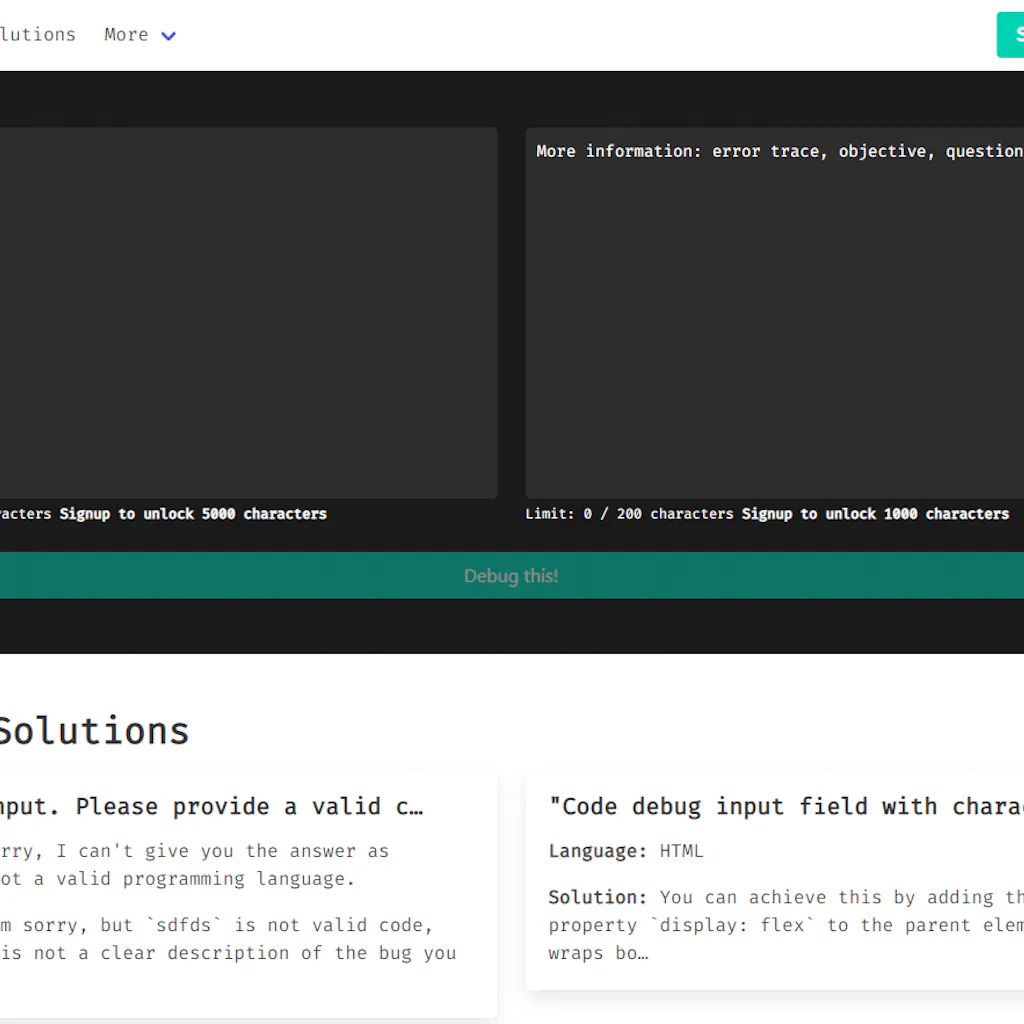Click the More menu chevron icon
The height and width of the screenshot is (1024, 1024).
pos(168,35)
